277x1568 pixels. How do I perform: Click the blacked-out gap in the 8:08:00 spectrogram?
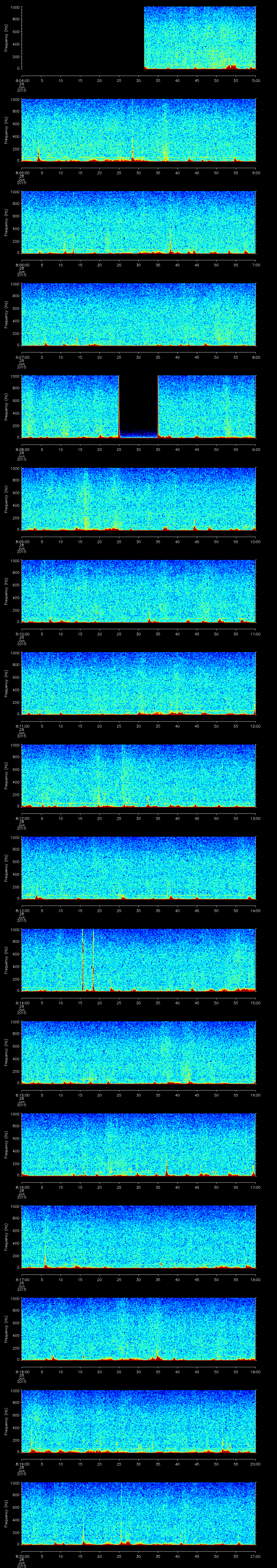tap(138, 402)
